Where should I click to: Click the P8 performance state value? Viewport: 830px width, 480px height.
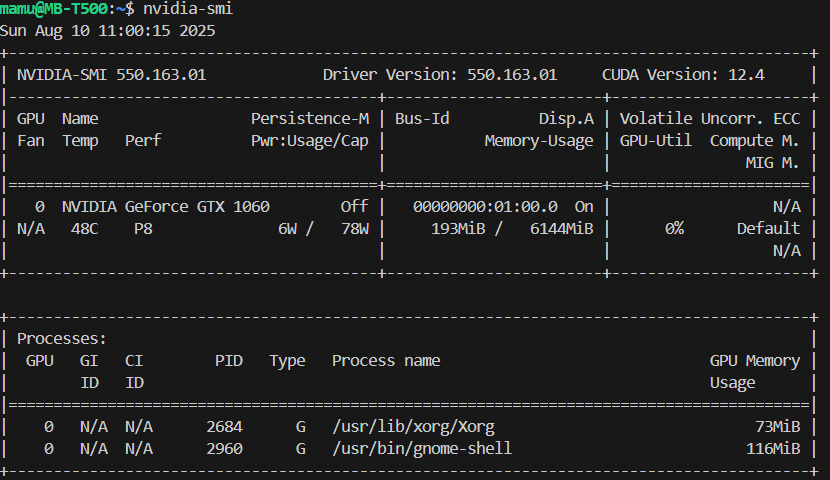[x=143, y=228]
